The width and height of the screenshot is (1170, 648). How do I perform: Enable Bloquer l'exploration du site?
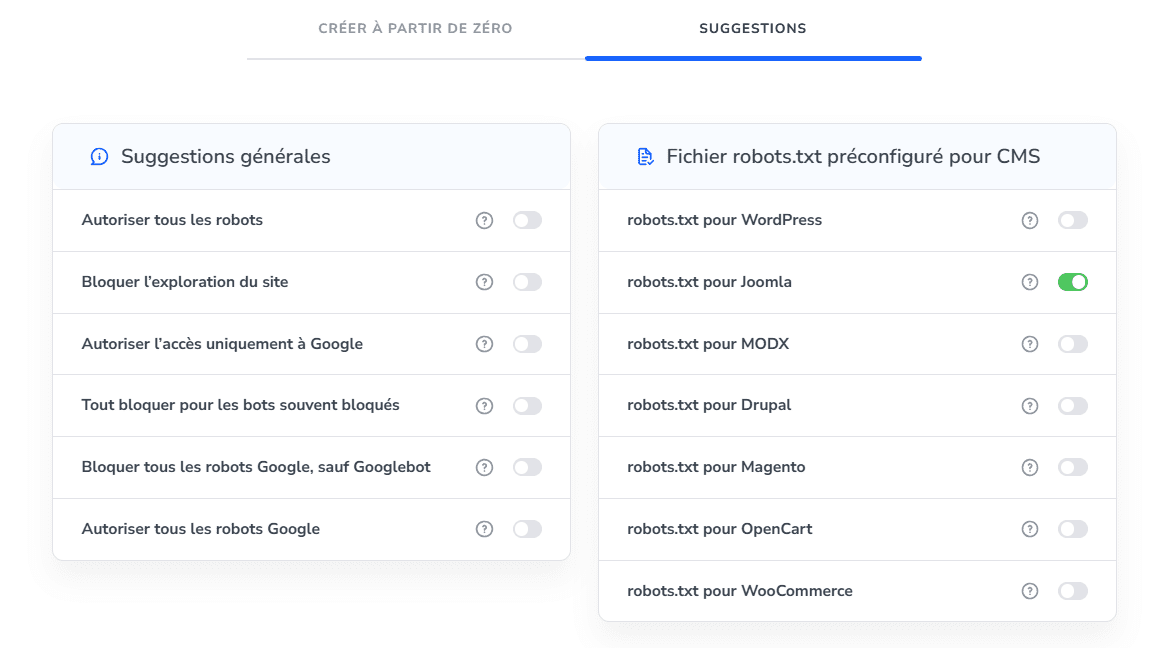[527, 282]
